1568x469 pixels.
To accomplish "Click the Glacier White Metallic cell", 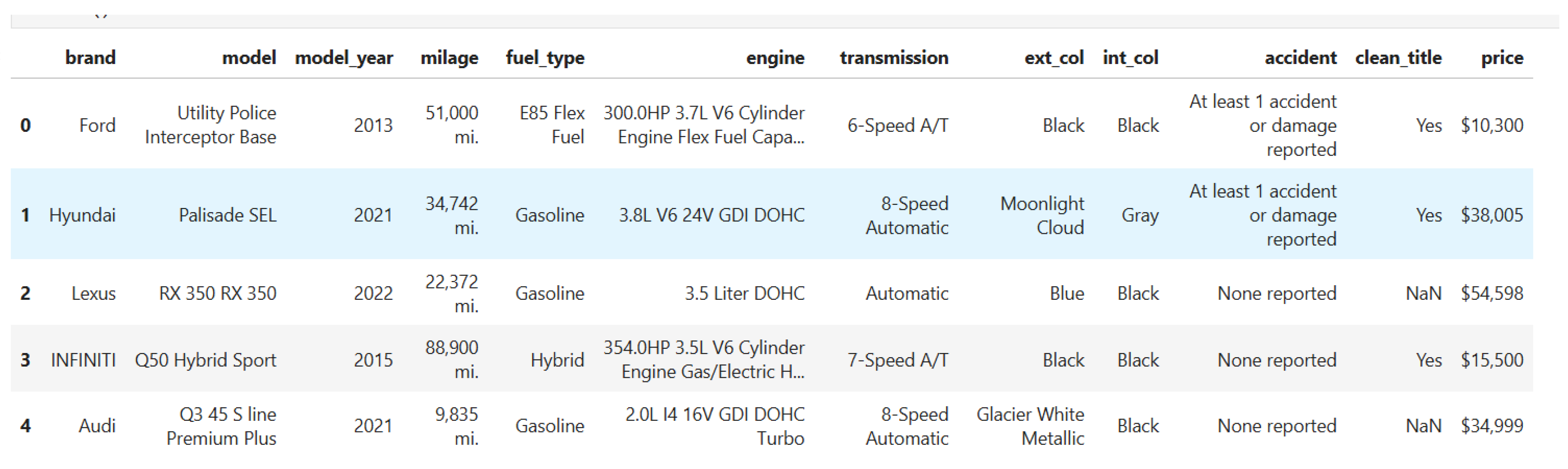I will point(1030,426).
